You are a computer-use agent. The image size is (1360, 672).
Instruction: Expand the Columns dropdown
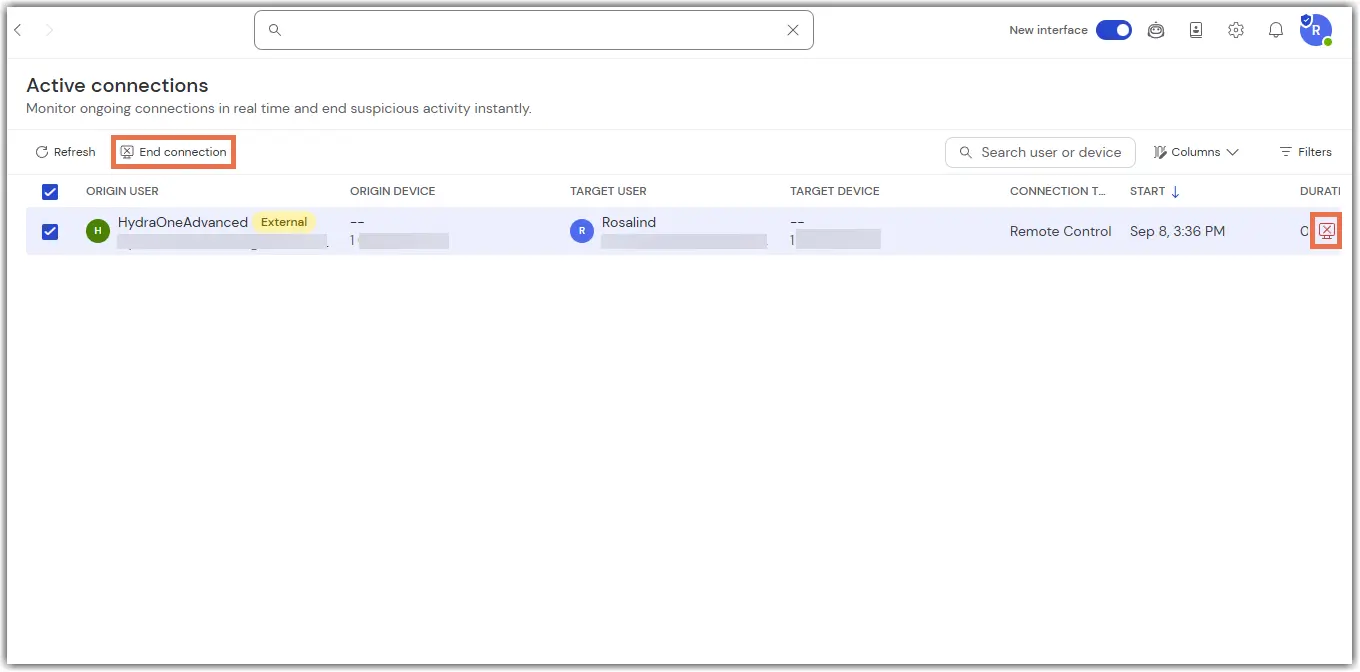[x=1196, y=152]
